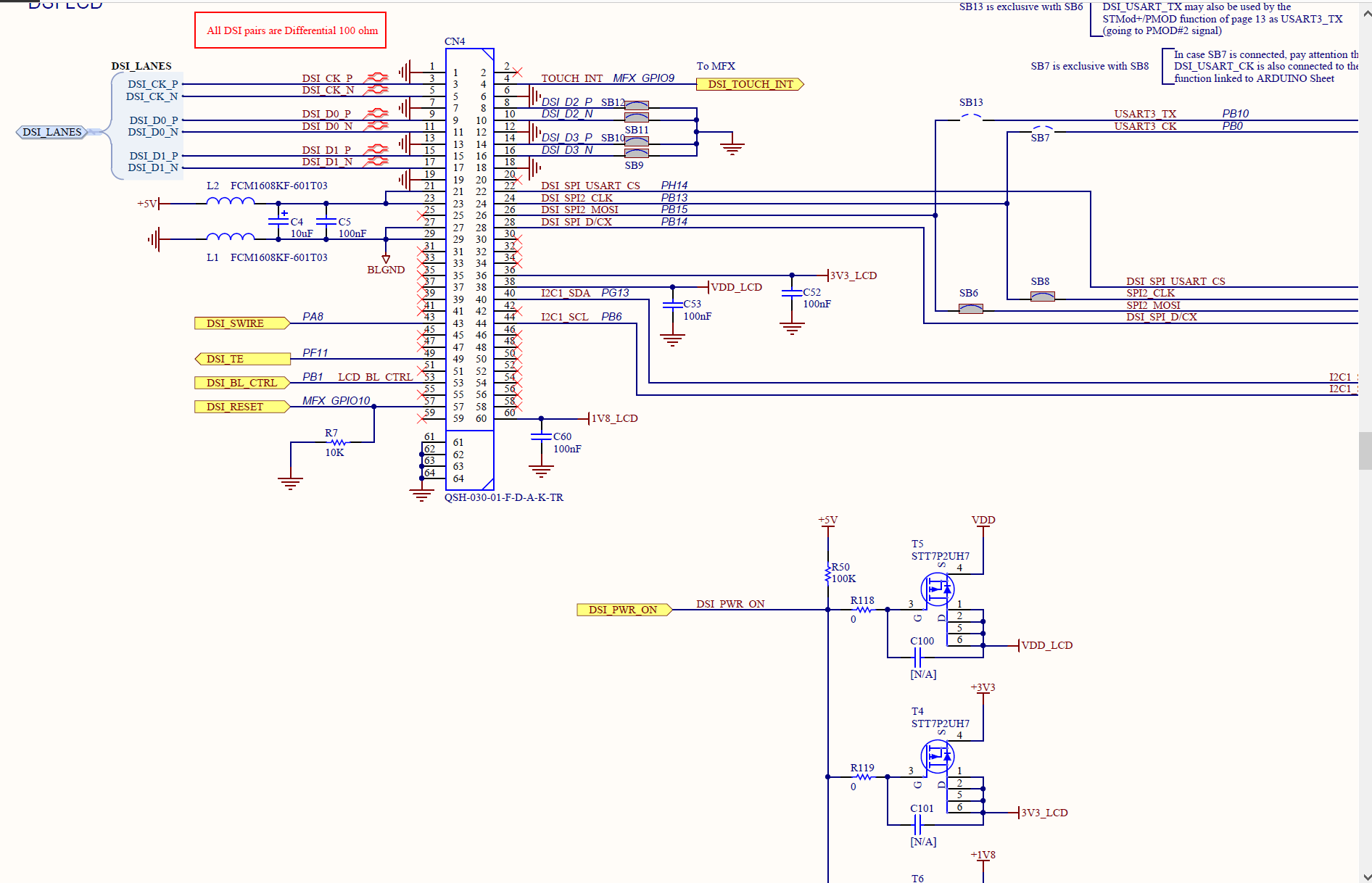Click the L2 inductor coil symbol
Image resolution: width=1372 pixels, height=883 pixels.
point(231,202)
